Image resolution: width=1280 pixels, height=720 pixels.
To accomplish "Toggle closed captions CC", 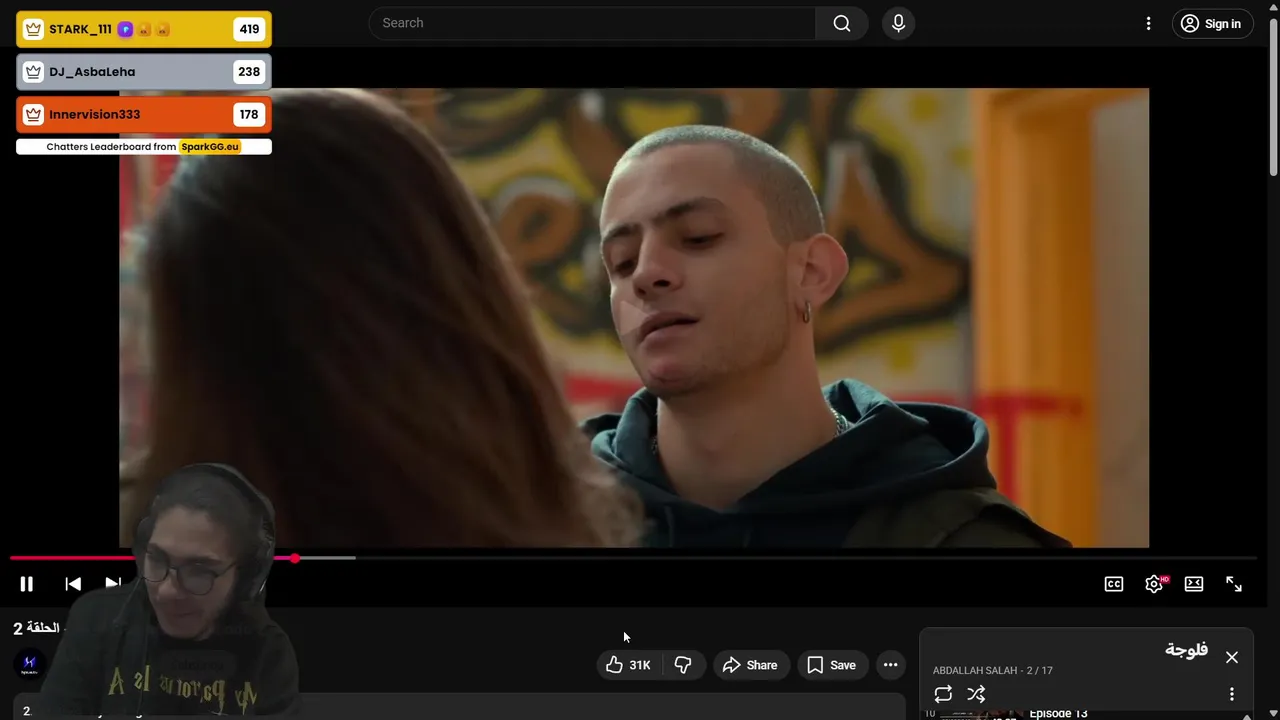I will tap(1114, 584).
